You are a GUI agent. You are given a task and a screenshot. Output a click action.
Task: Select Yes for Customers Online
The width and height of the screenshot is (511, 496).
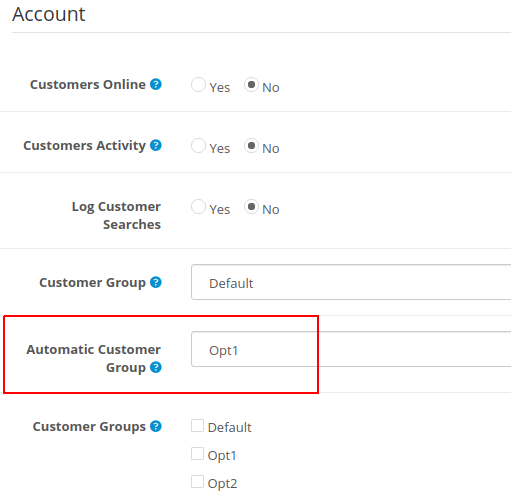tap(198, 85)
